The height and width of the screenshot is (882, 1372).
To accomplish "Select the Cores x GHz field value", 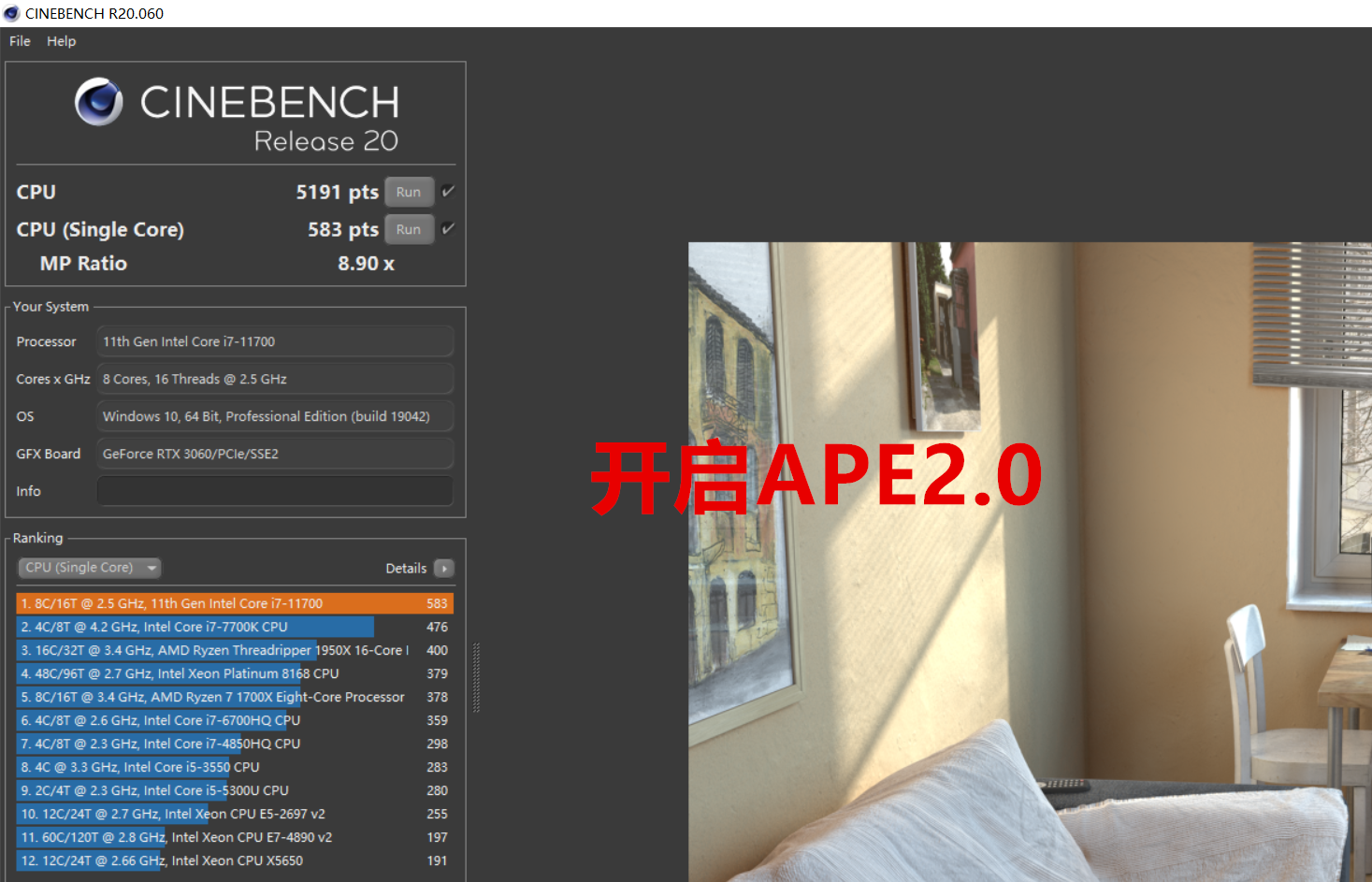I will point(275,379).
